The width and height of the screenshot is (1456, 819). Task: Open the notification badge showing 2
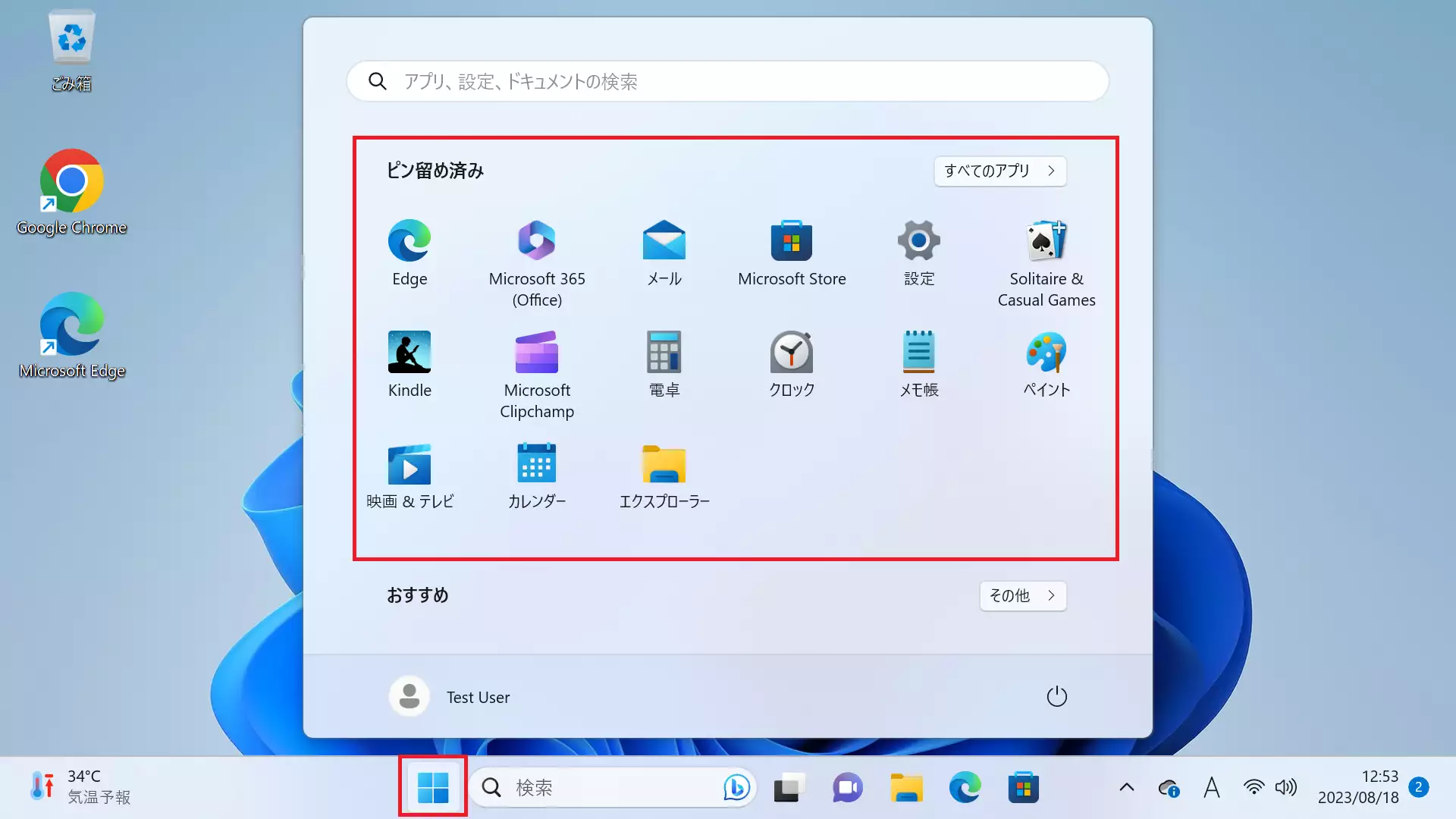tap(1419, 787)
